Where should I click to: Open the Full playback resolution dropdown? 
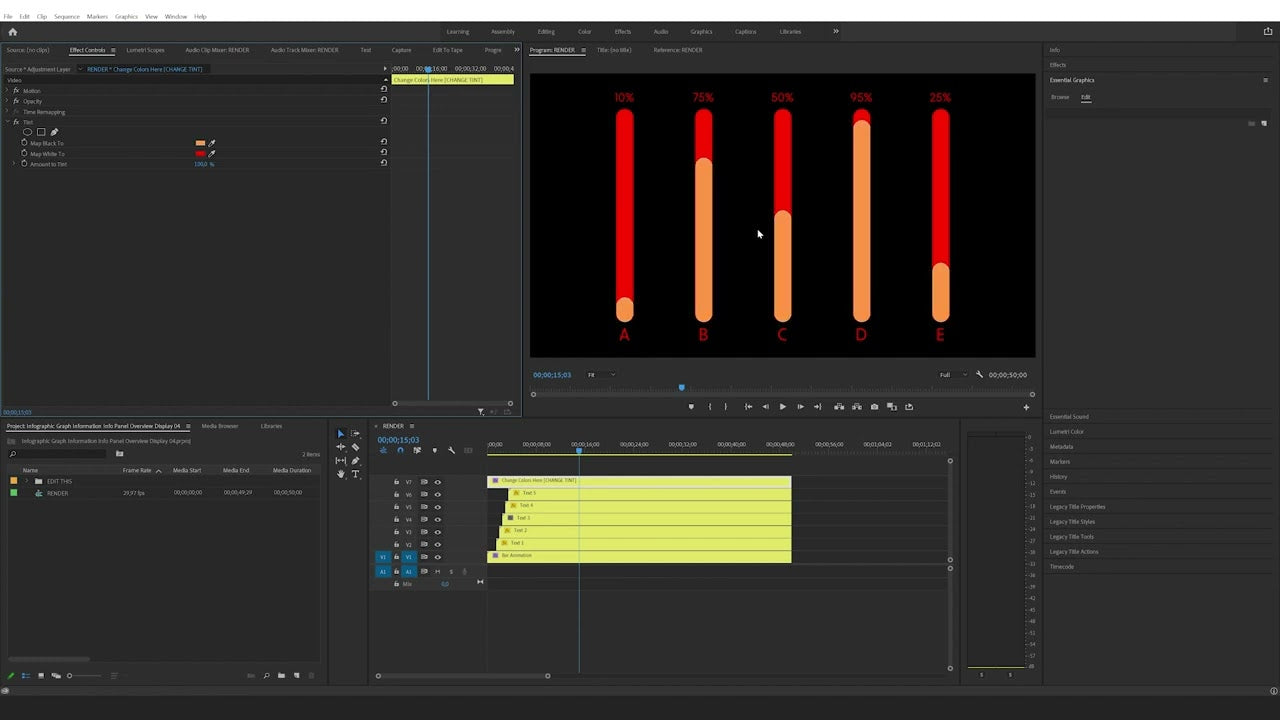[947, 374]
